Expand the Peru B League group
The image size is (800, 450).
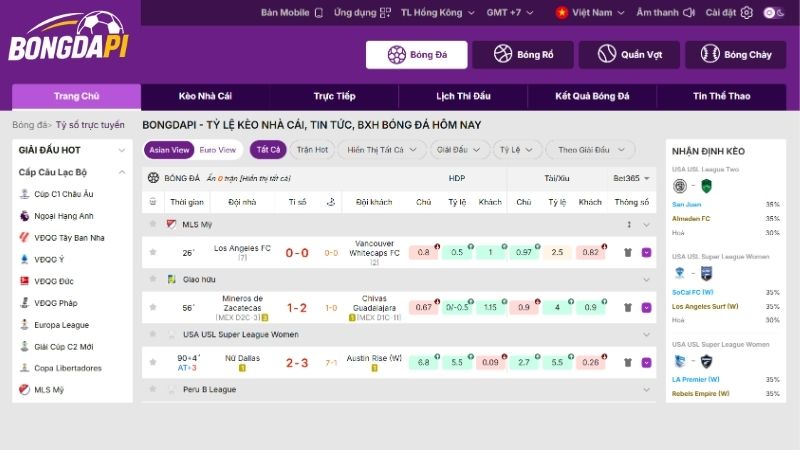[x=646, y=390]
